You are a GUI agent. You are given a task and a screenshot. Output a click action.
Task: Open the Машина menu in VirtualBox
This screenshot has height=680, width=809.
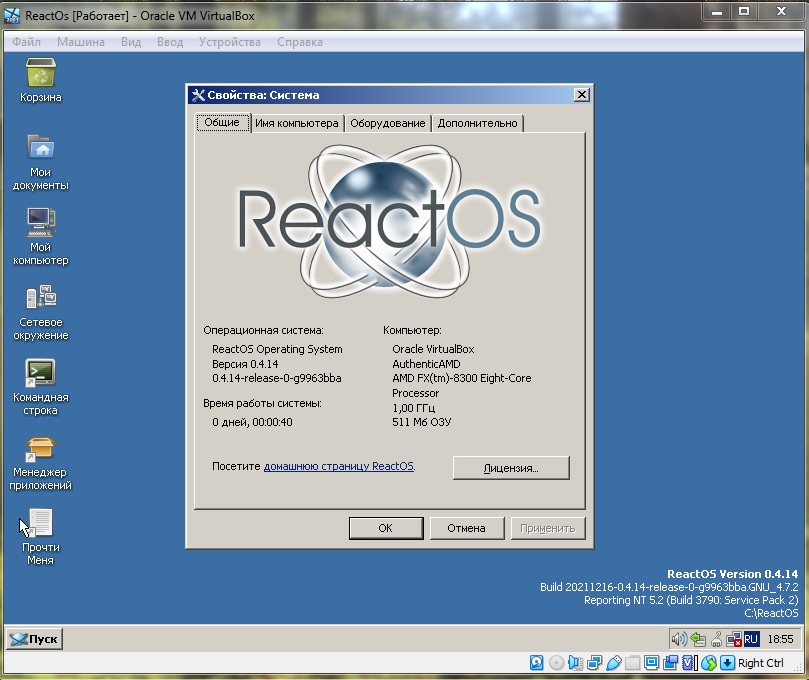click(80, 42)
